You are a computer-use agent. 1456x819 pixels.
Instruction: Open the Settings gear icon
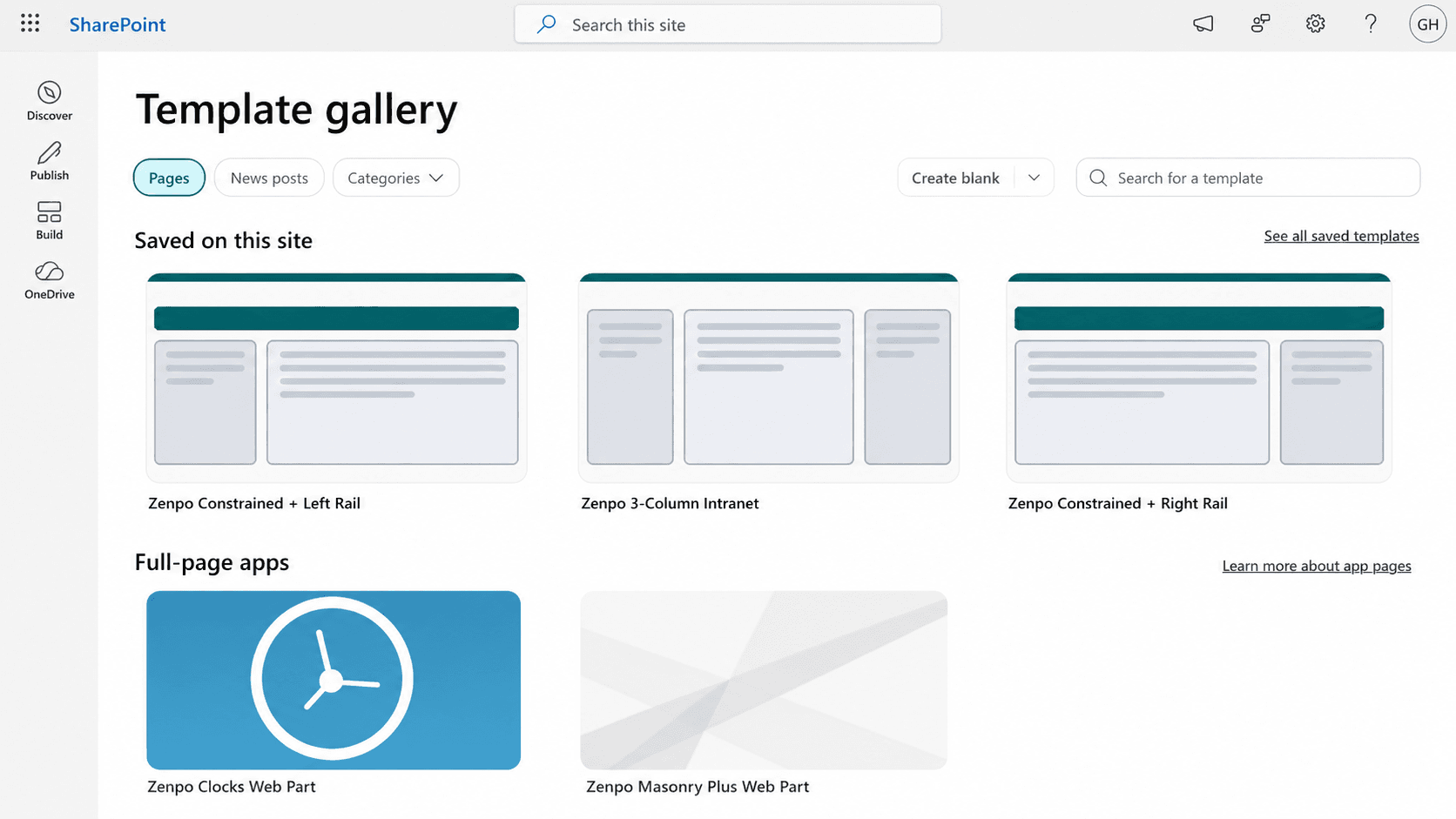pyautogui.click(x=1315, y=24)
